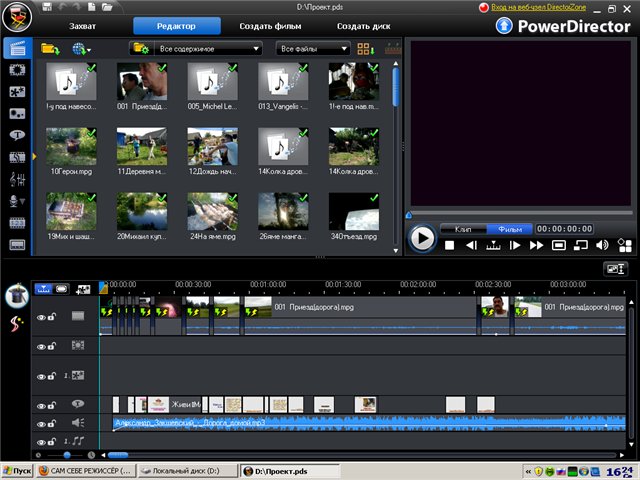Viewport: 640px width, 480px height.
Task: Click the import media folder icon
Action: (x=50, y=47)
